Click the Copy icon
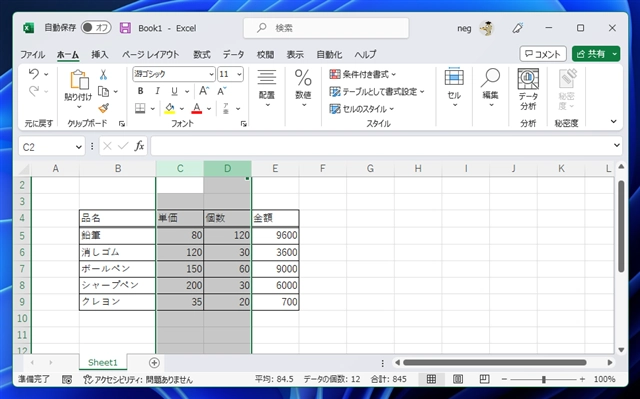Image resolution: width=640 pixels, height=399 pixels. tap(104, 91)
